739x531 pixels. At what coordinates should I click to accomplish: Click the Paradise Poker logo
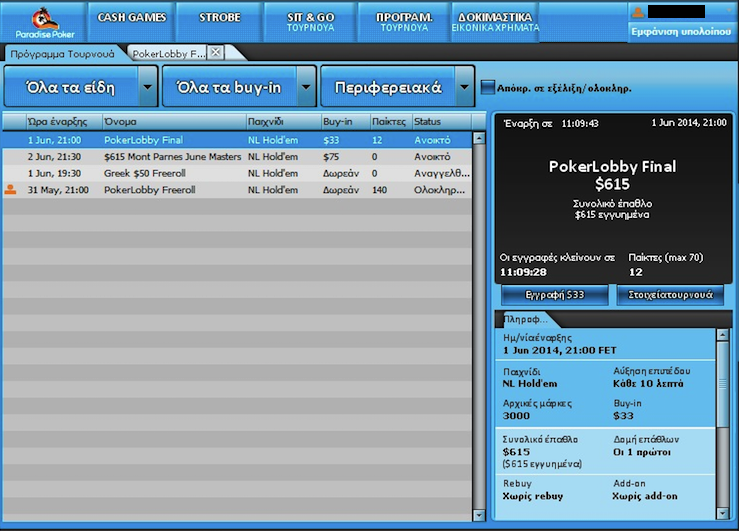pyautogui.click(x=44, y=22)
